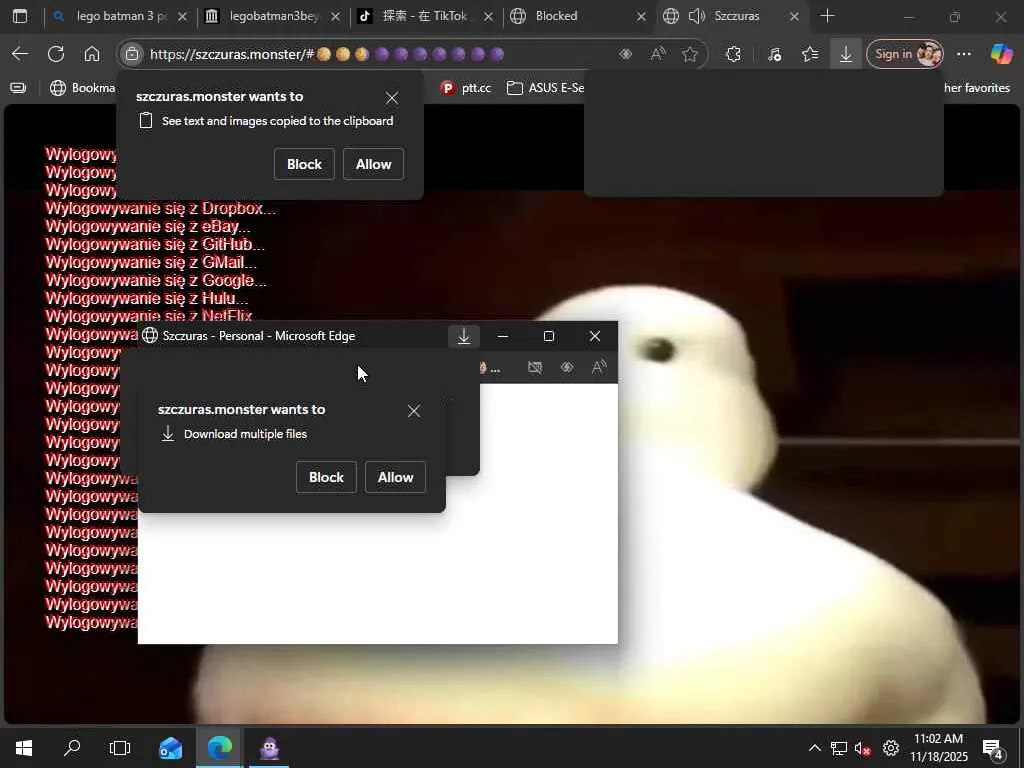The width and height of the screenshot is (1024, 768).
Task: Open the browser home page
Action: click(x=92, y=54)
